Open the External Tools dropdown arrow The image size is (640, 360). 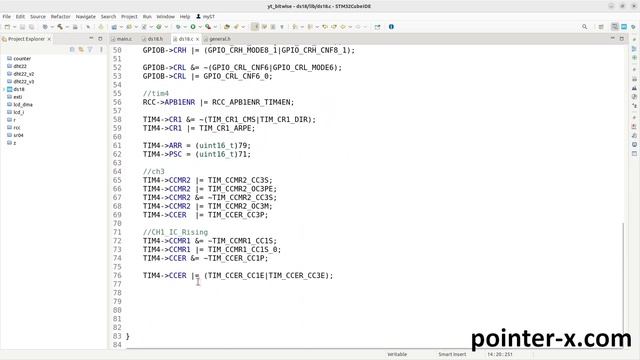(x=215, y=27)
